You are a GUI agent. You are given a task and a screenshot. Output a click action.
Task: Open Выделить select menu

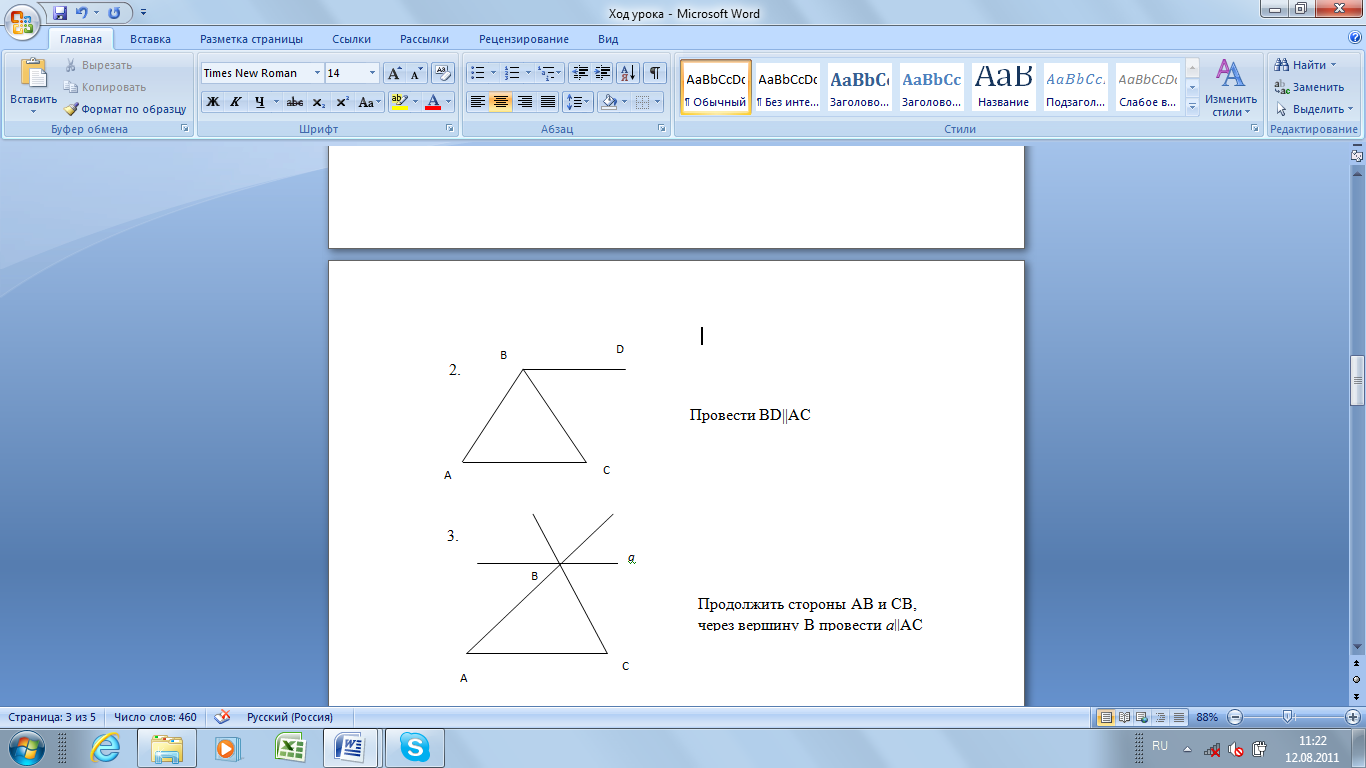(x=1313, y=109)
